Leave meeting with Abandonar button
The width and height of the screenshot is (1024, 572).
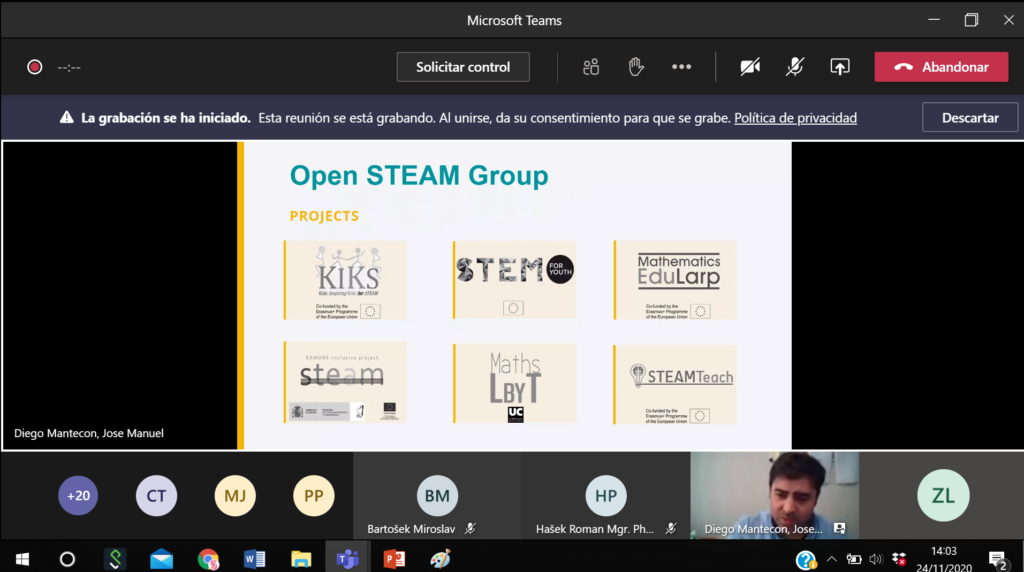coord(941,67)
